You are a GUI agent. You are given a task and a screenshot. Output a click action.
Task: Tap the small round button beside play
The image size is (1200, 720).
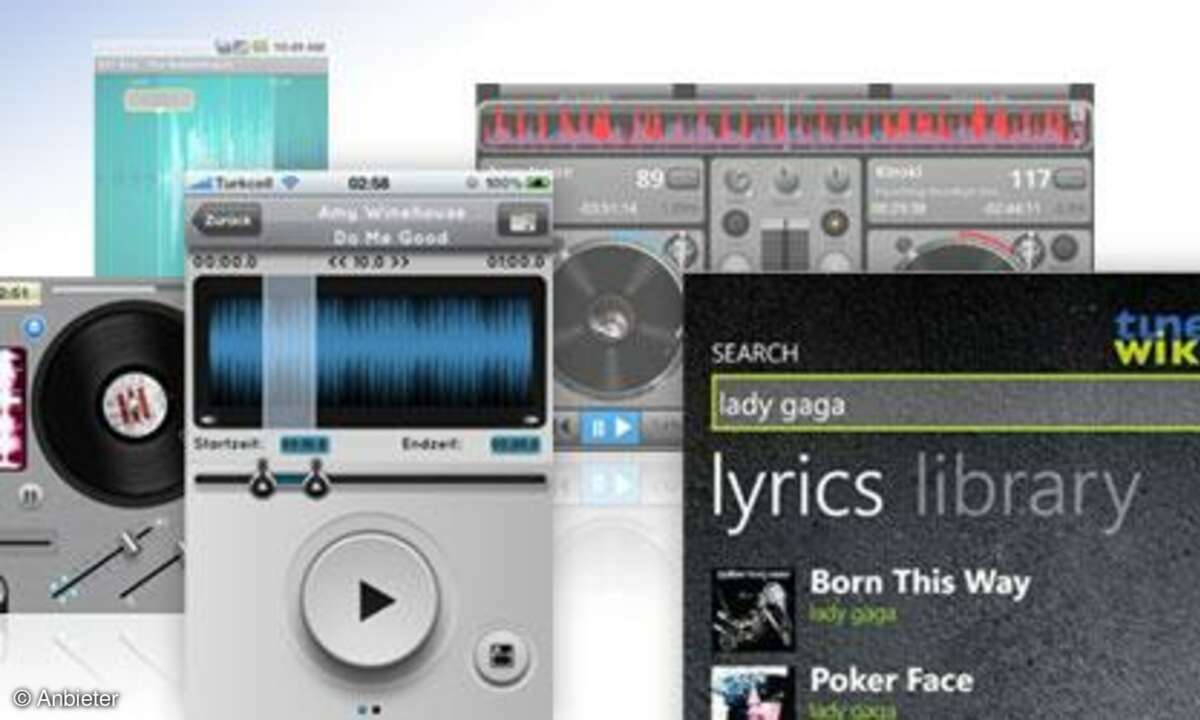(x=500, y=658)
